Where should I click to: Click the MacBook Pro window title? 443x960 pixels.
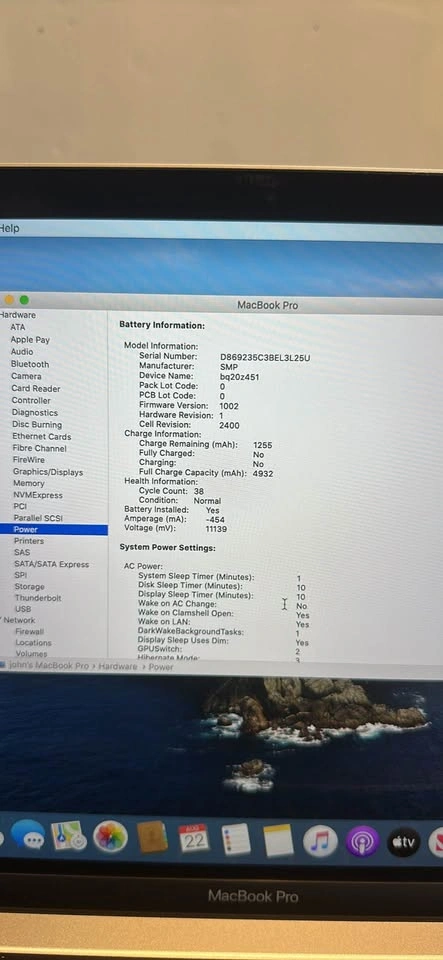tap(267, 305)
